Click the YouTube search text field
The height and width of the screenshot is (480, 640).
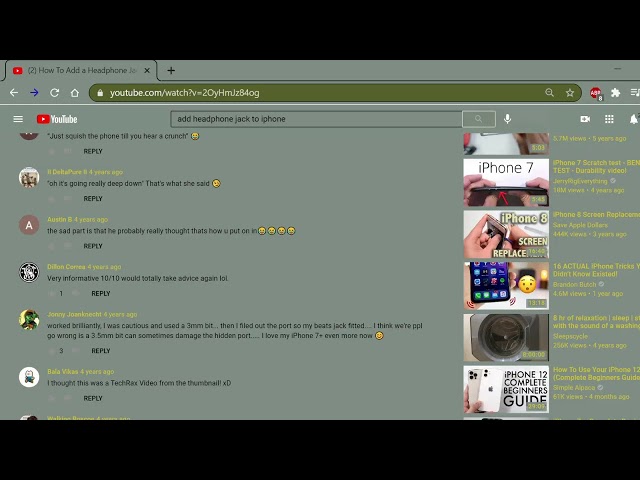coord(315,119)
